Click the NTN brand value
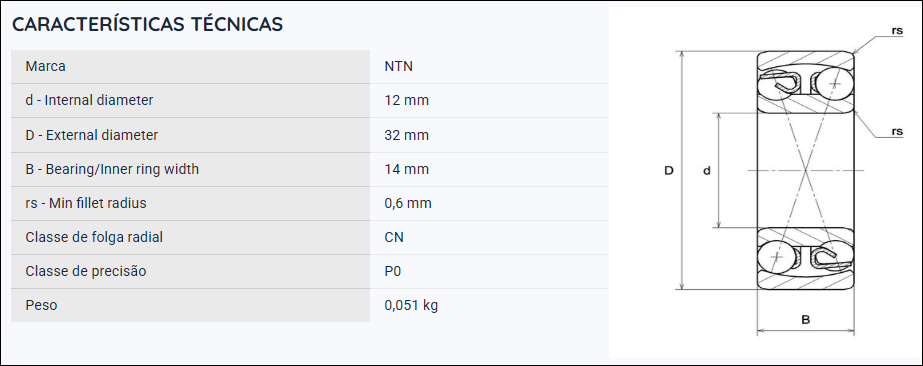Image resolution: width=923 pixels, height=366 pixels. coord(399,66)
